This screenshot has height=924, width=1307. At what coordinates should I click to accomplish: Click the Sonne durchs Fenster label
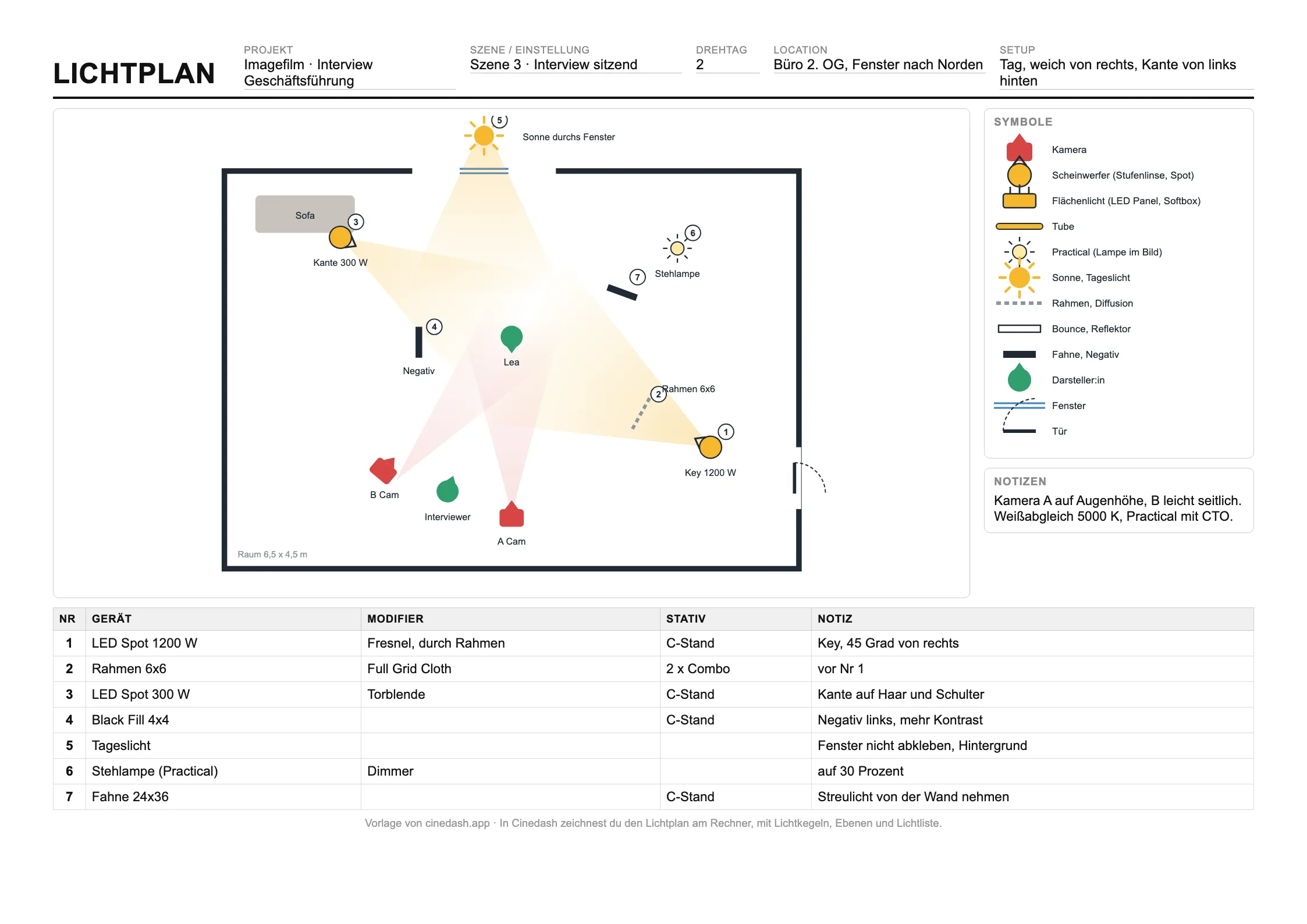click(x=569, y=137)
